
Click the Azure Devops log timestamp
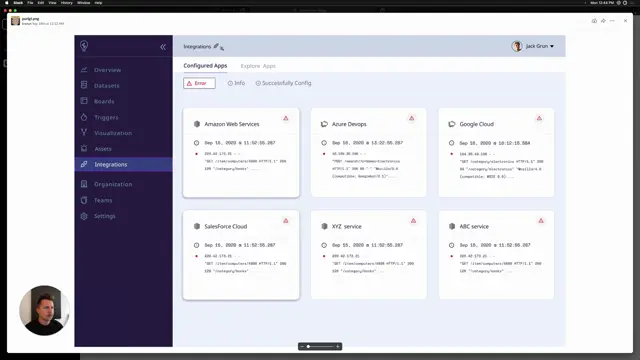(367, 143)
